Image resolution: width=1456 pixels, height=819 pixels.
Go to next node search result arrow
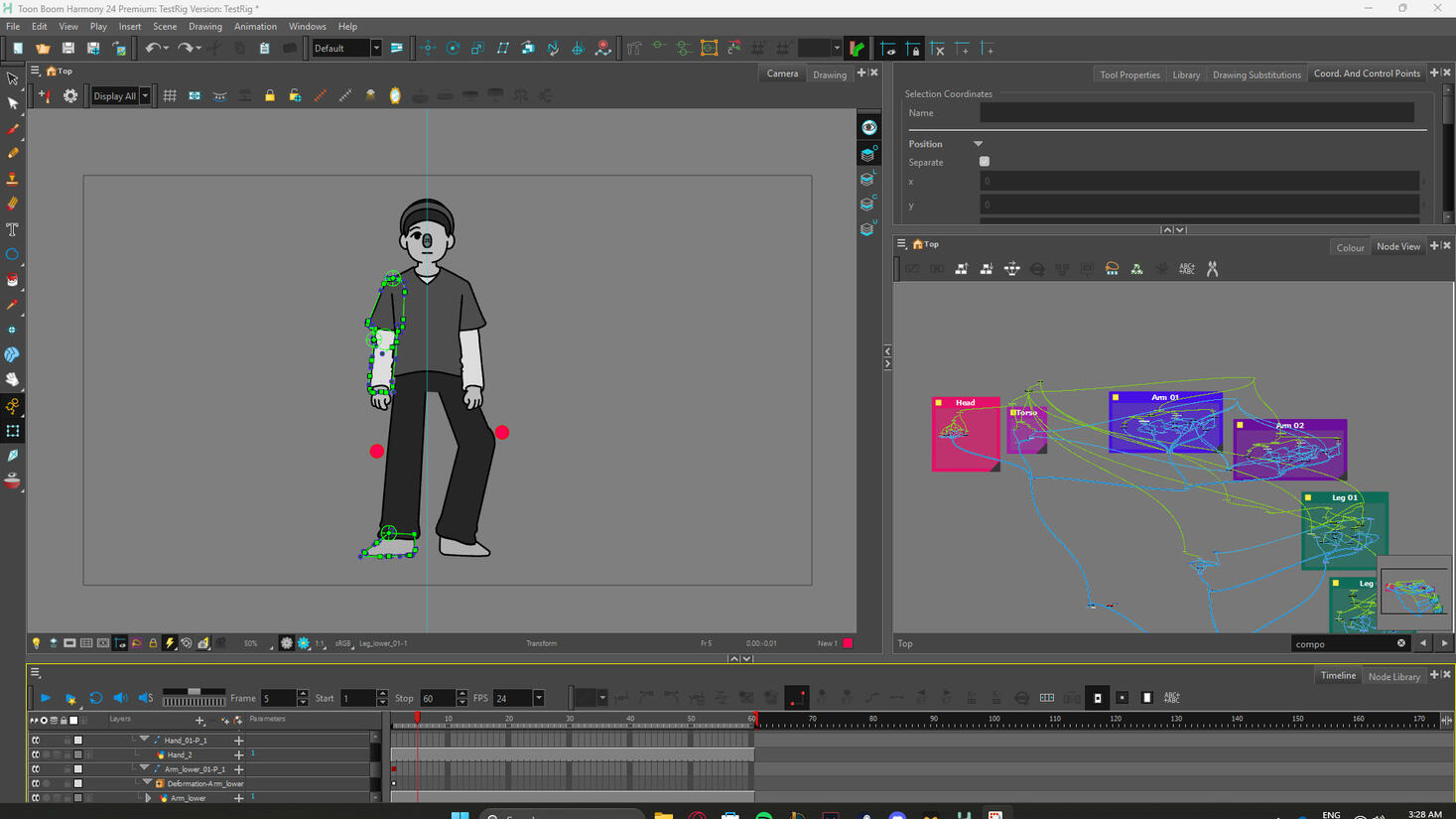[x=1444, y=643]
